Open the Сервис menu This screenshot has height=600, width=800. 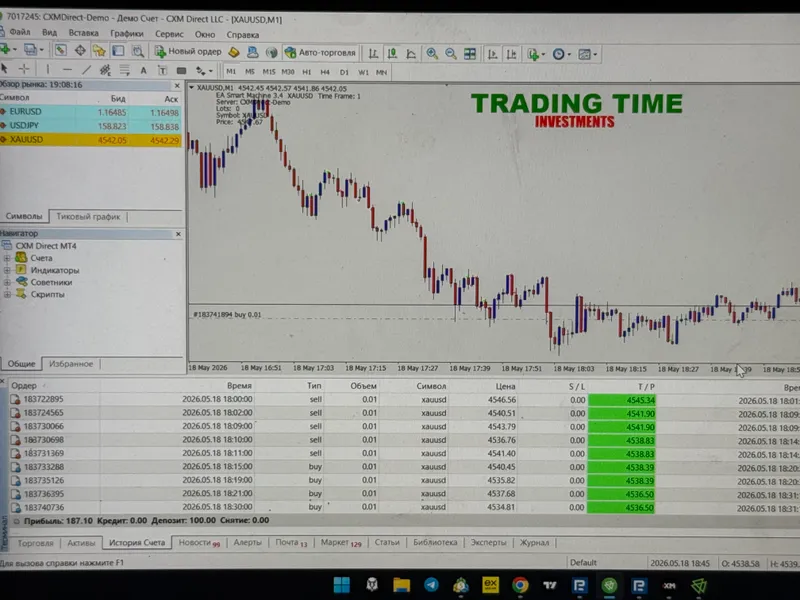[169, 34]
